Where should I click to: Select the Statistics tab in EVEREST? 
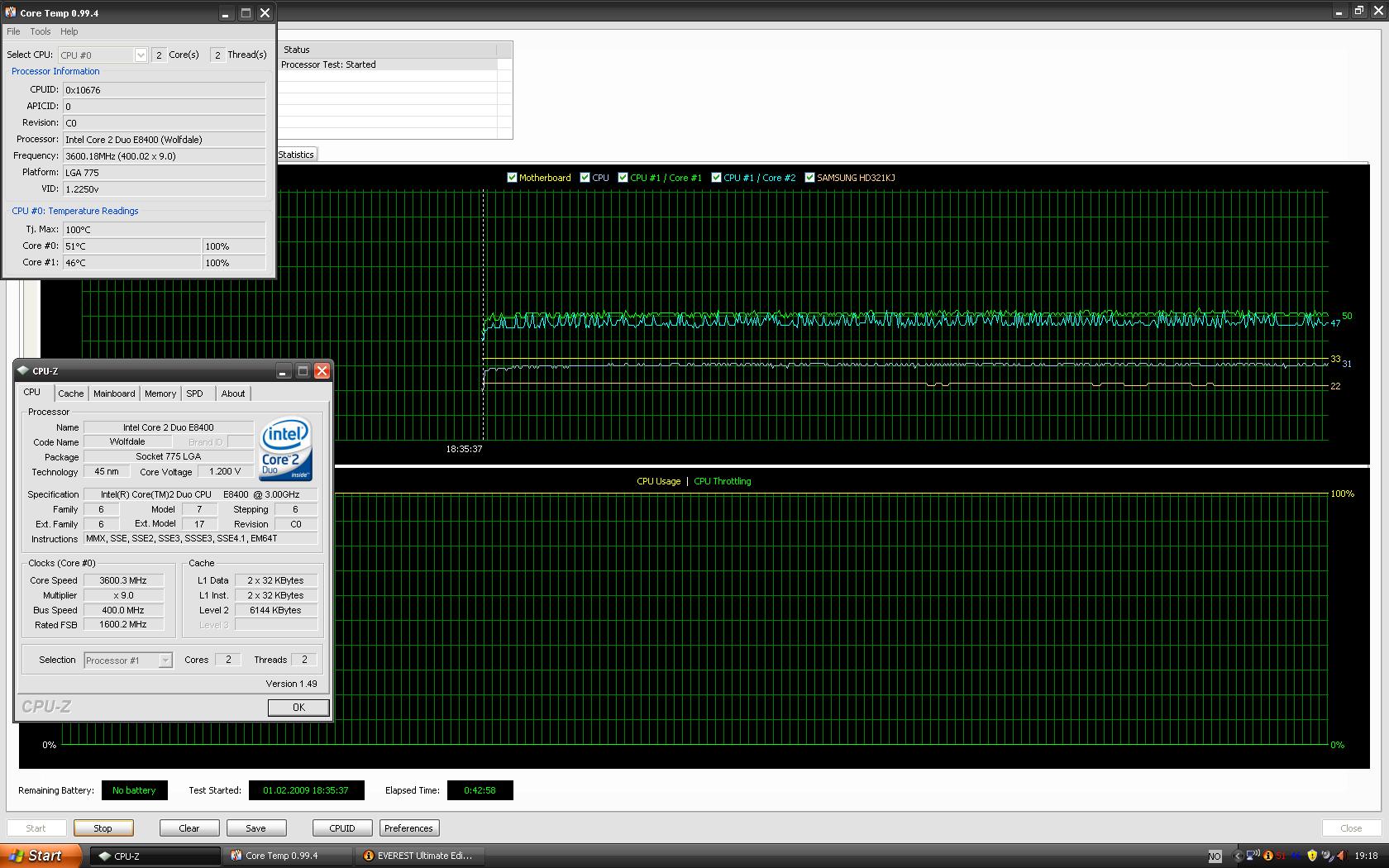coord(296,155)
